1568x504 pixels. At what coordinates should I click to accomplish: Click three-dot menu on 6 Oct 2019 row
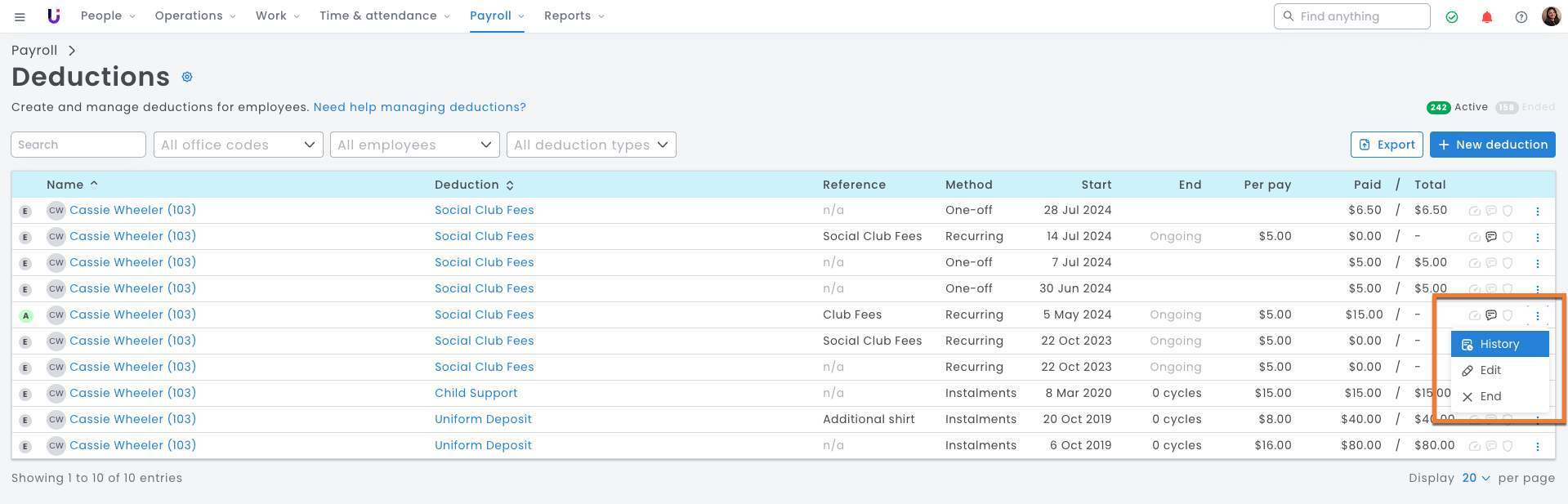click(x=1537, y=447)
